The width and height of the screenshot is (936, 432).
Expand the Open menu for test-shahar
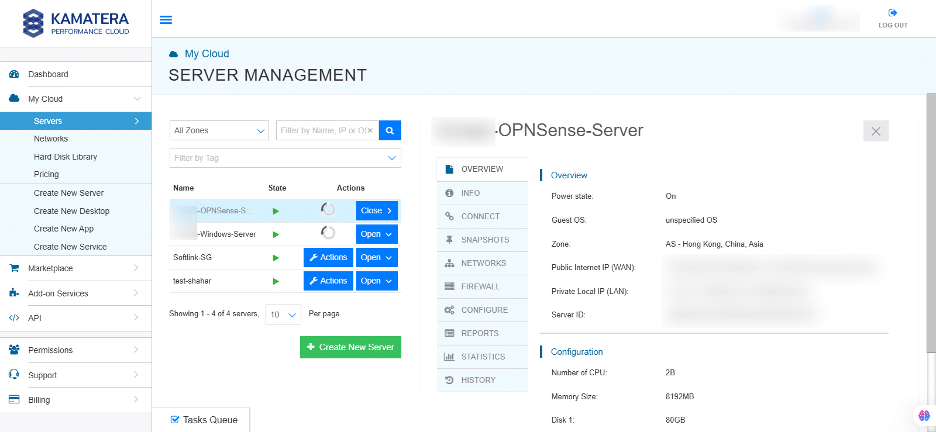coord(377,281)
